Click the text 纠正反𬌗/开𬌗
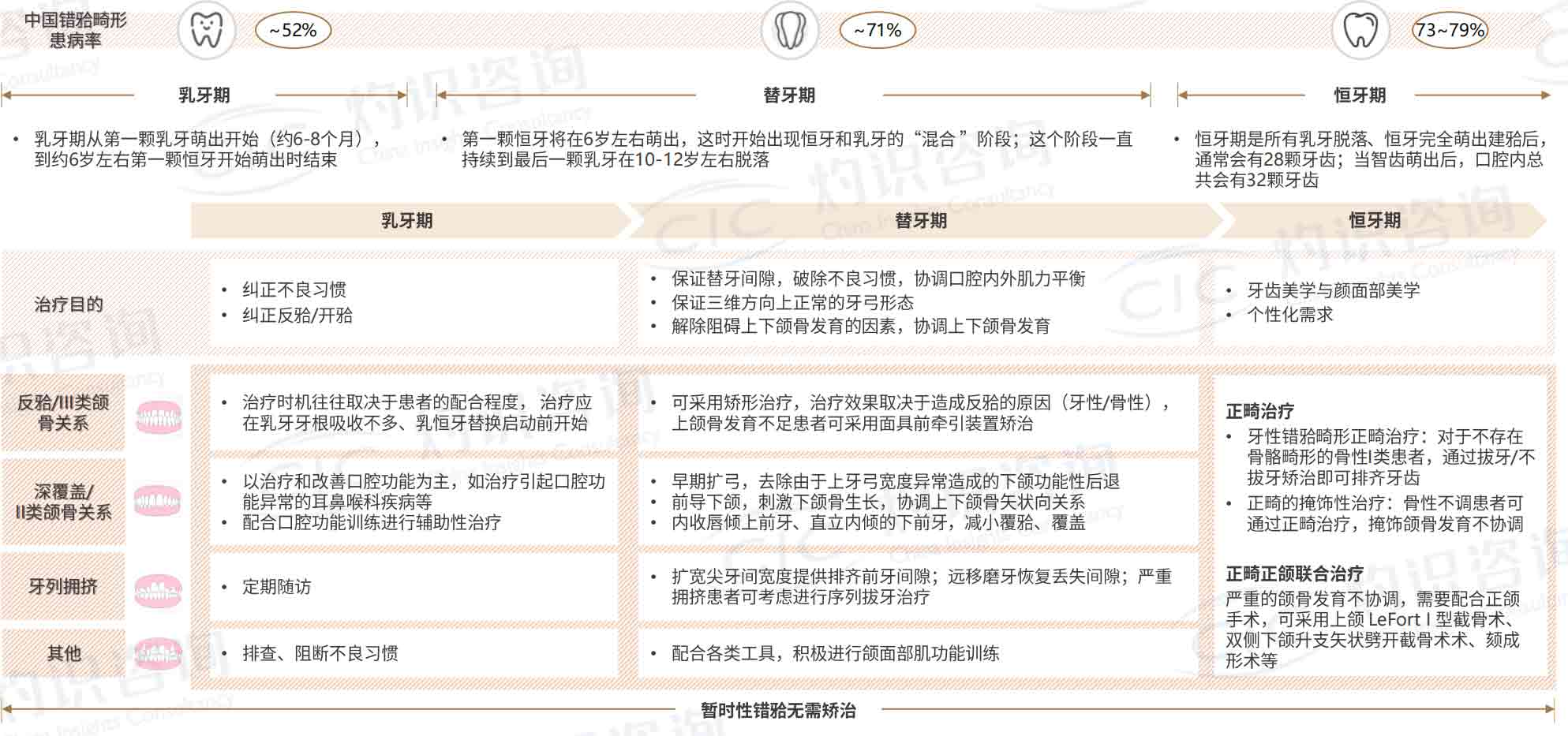 pyautogui.click(x=298, y=316)
